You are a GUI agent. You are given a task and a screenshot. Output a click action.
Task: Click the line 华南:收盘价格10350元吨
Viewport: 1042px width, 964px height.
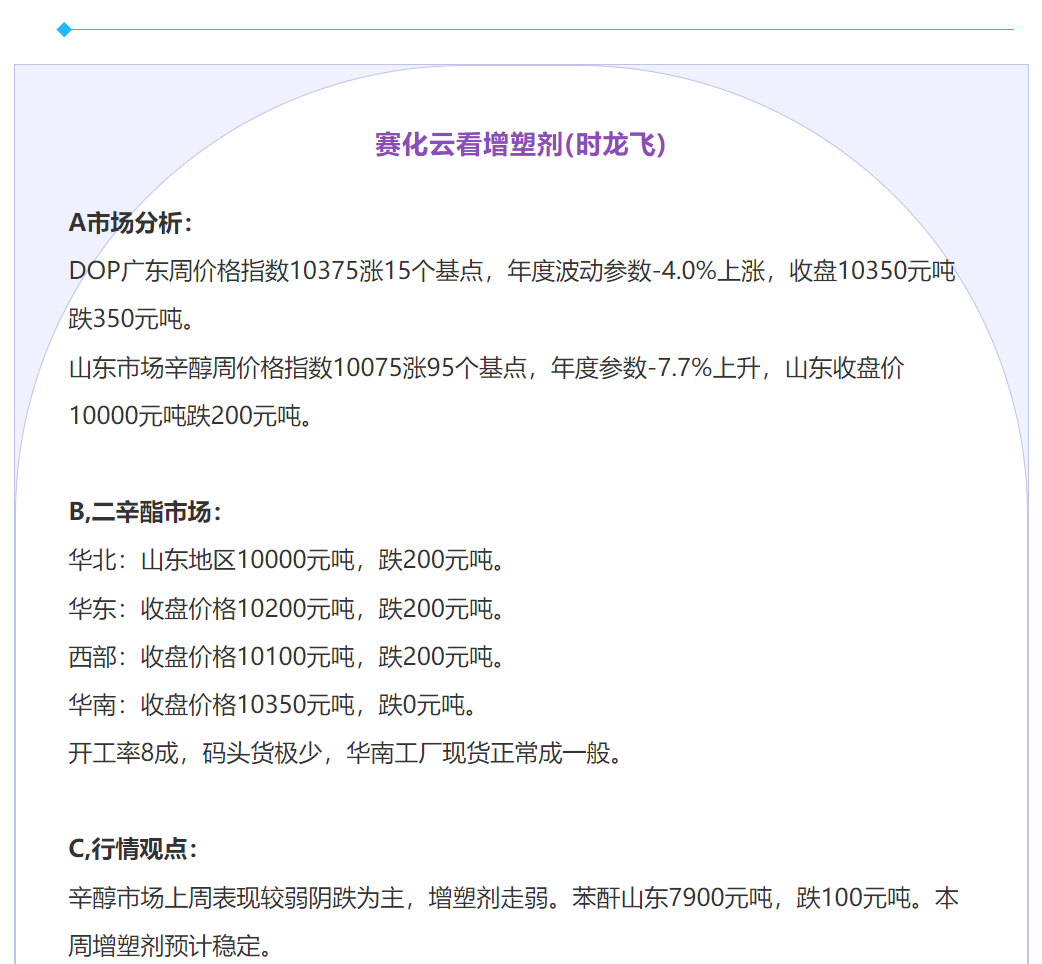(273, 705)
